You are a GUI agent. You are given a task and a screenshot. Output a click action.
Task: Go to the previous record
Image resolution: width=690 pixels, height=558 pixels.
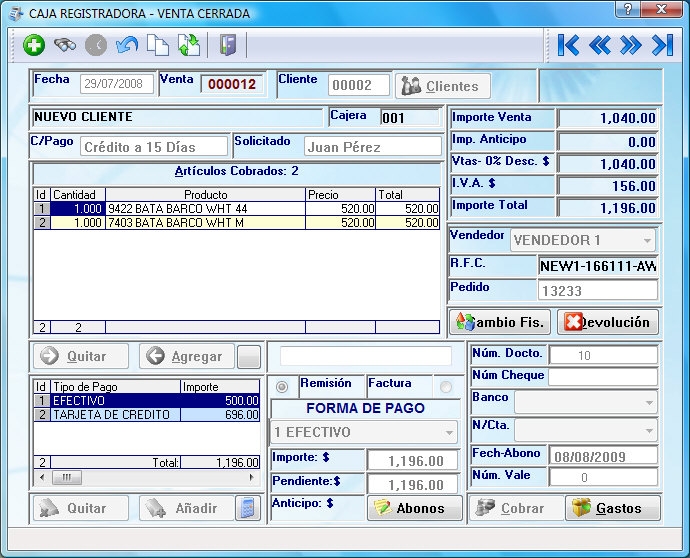point(599,45)
